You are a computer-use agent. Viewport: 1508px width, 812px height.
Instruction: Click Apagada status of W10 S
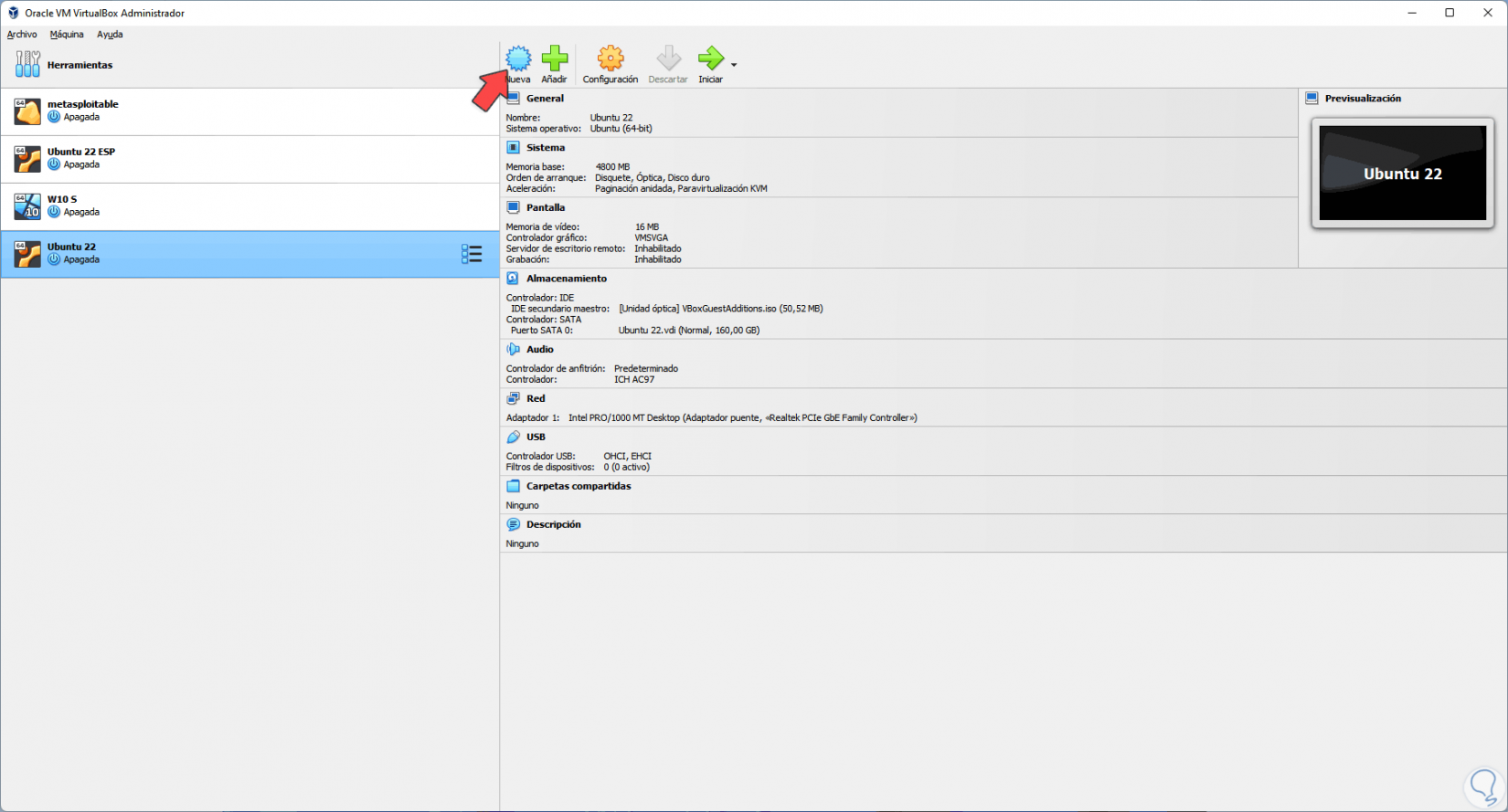[x=81, y=212]
